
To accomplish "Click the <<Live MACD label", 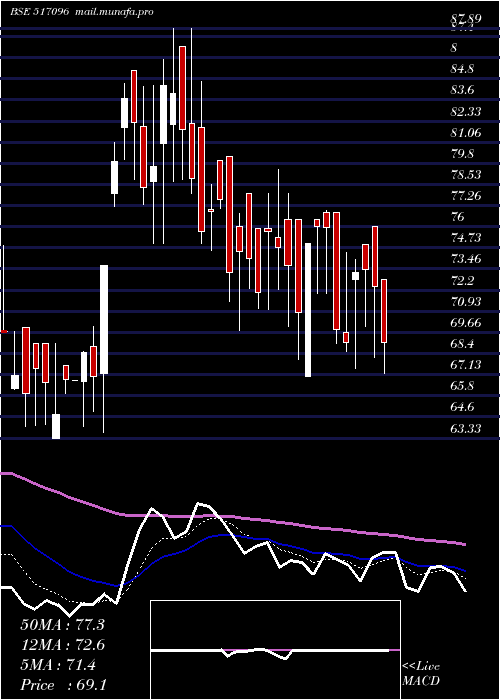I will (421, 674).
